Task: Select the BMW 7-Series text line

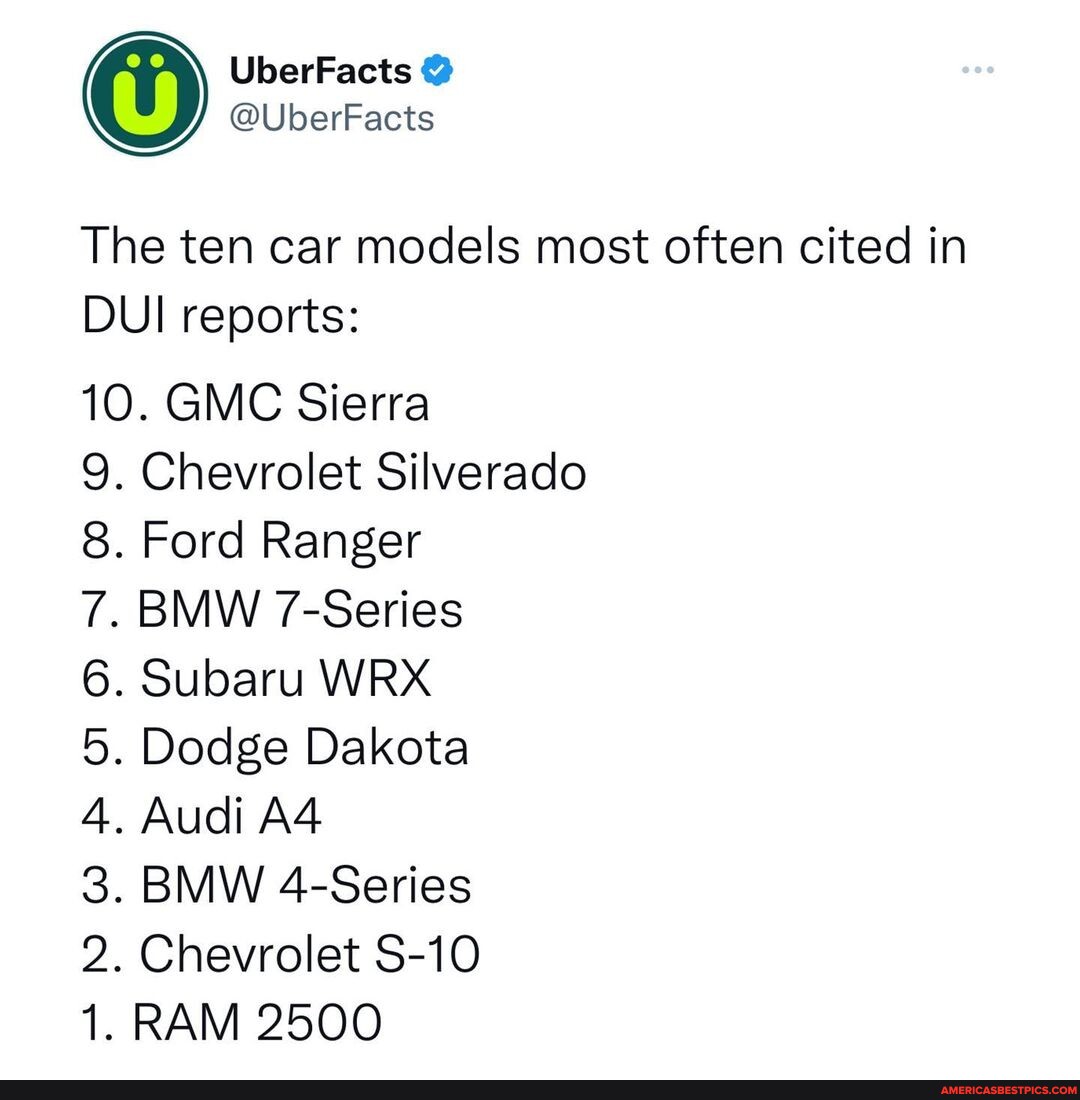Action: pos(270,609)
